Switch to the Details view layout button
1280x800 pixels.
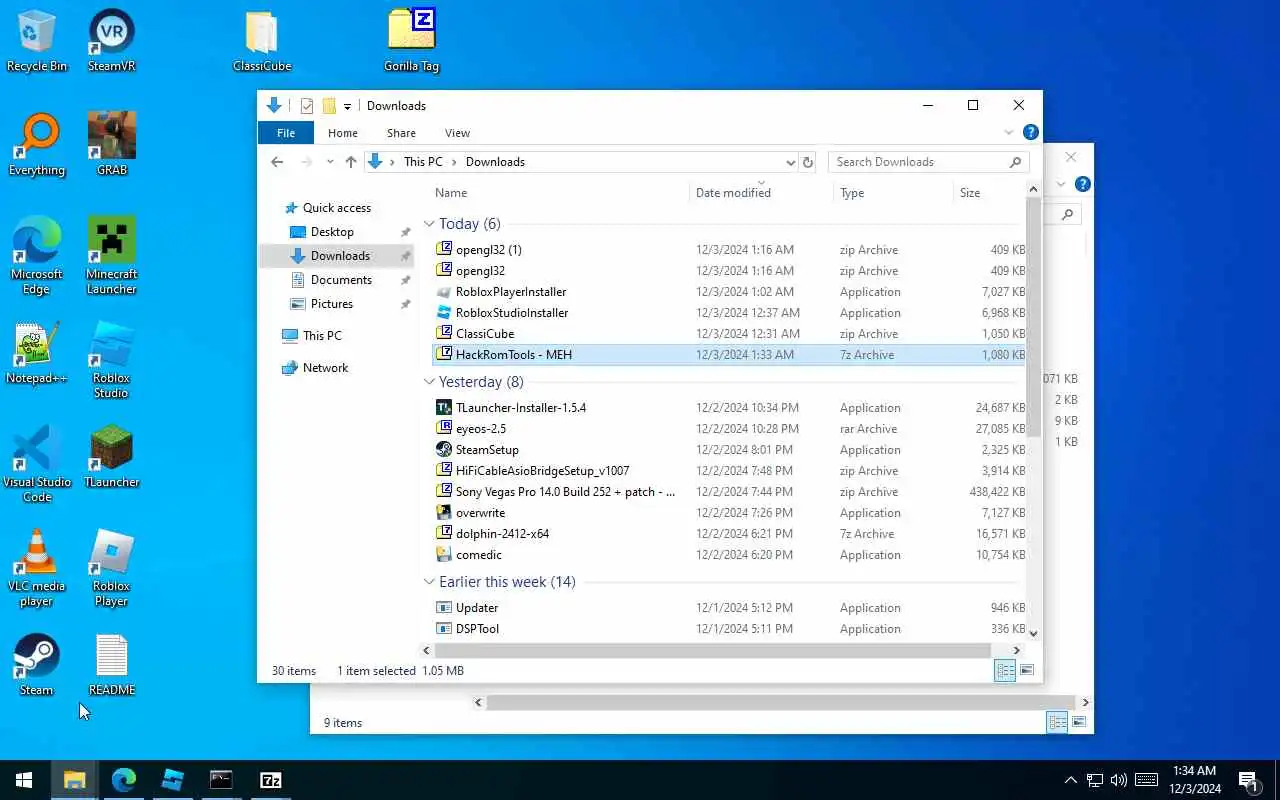(x=1005, y=671)
